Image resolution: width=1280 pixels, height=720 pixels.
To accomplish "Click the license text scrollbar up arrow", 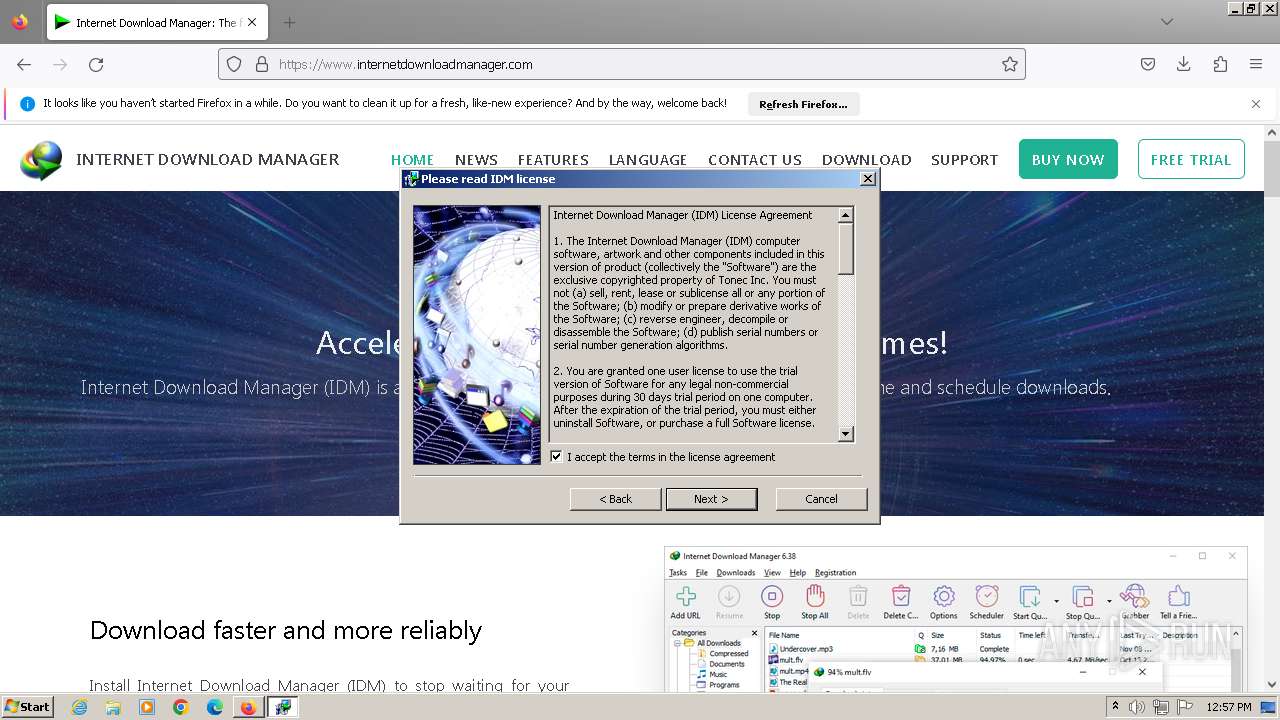I will [x=846, y=215].
